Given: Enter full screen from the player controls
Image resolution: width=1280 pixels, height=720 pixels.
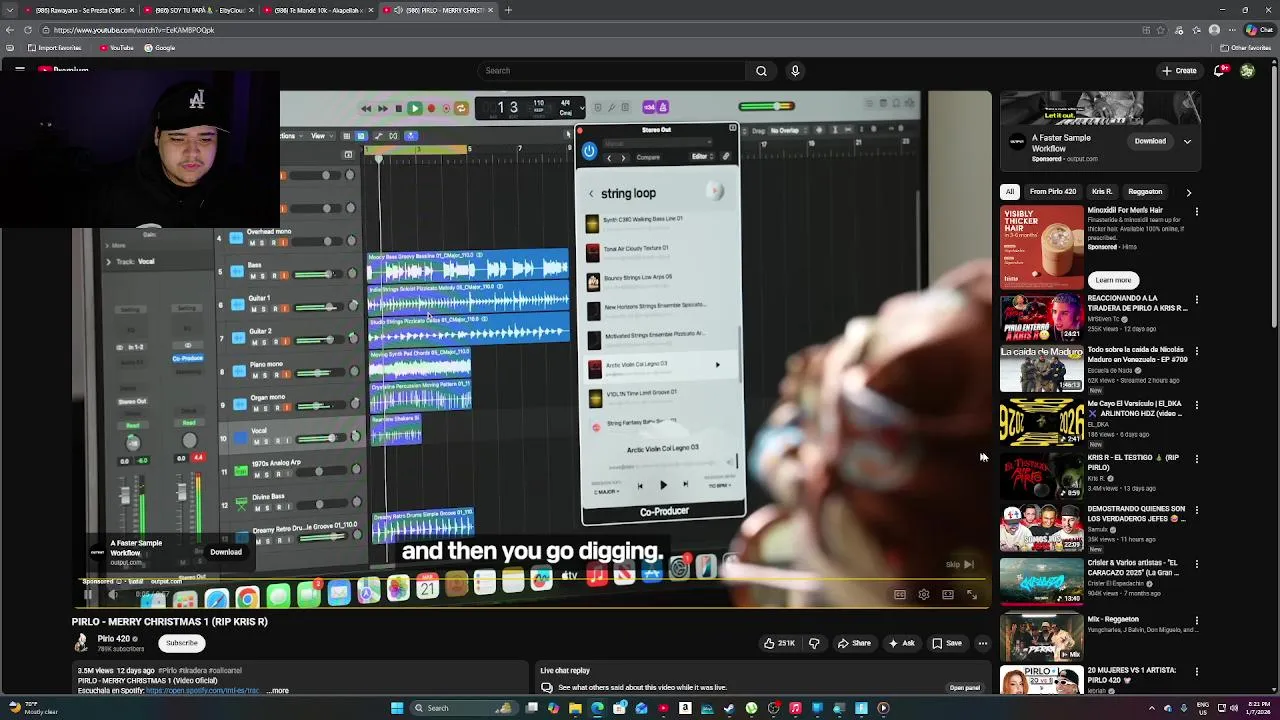Looking at the screenshot, I should (972, 595).
